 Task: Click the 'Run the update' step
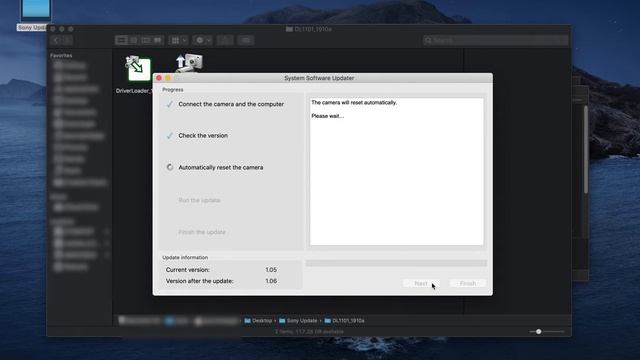click(x=199, y=200)
